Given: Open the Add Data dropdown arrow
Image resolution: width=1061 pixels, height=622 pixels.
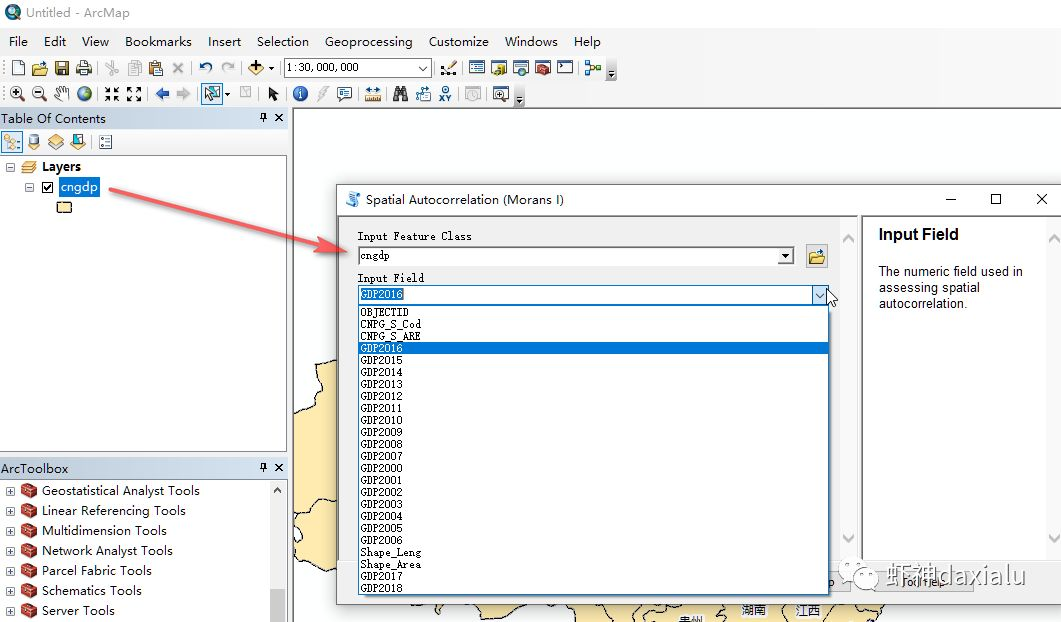Looking at the screenshot, I should tap(271, 68).
